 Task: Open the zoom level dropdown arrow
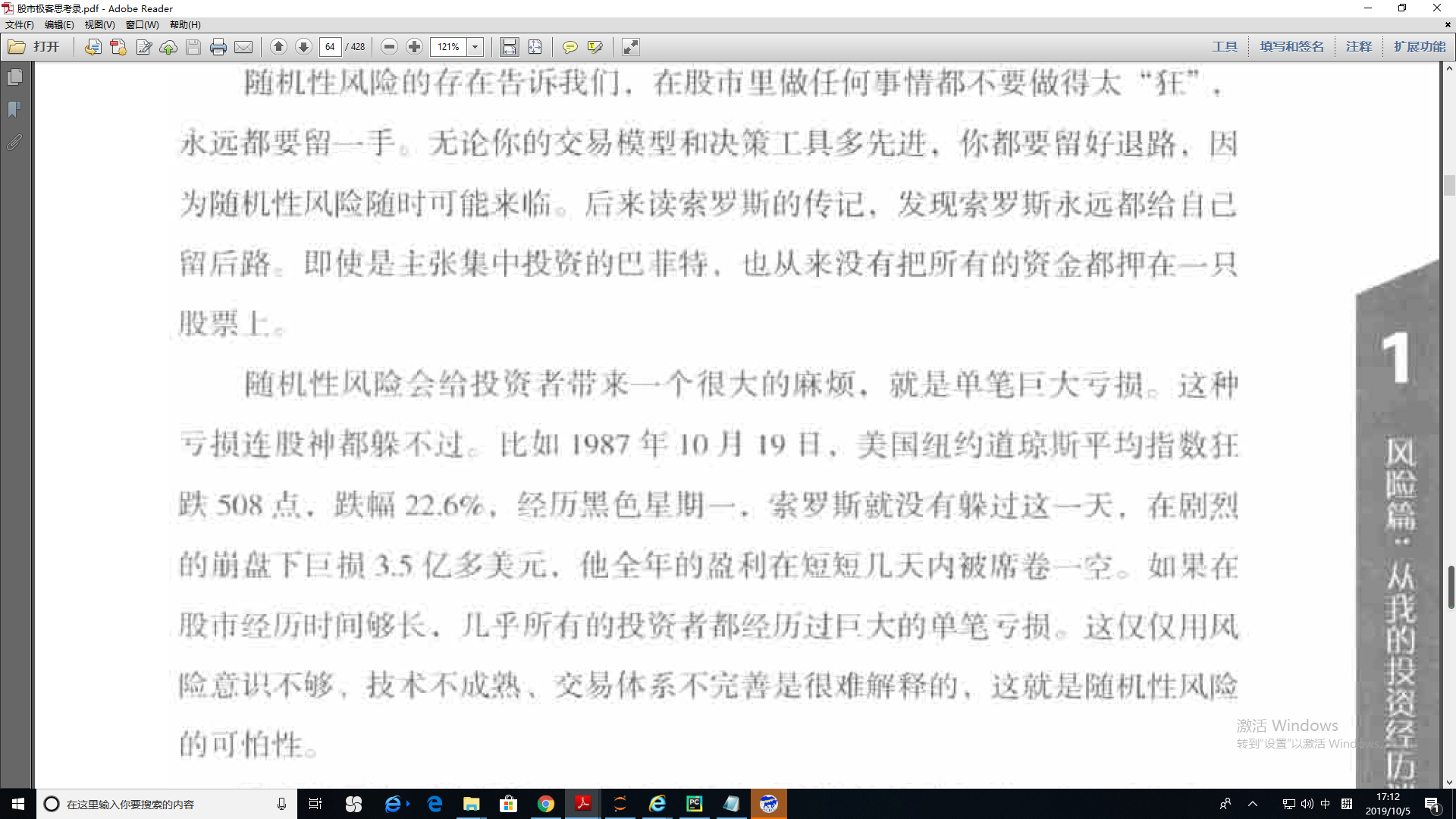(x=475, y=47)
